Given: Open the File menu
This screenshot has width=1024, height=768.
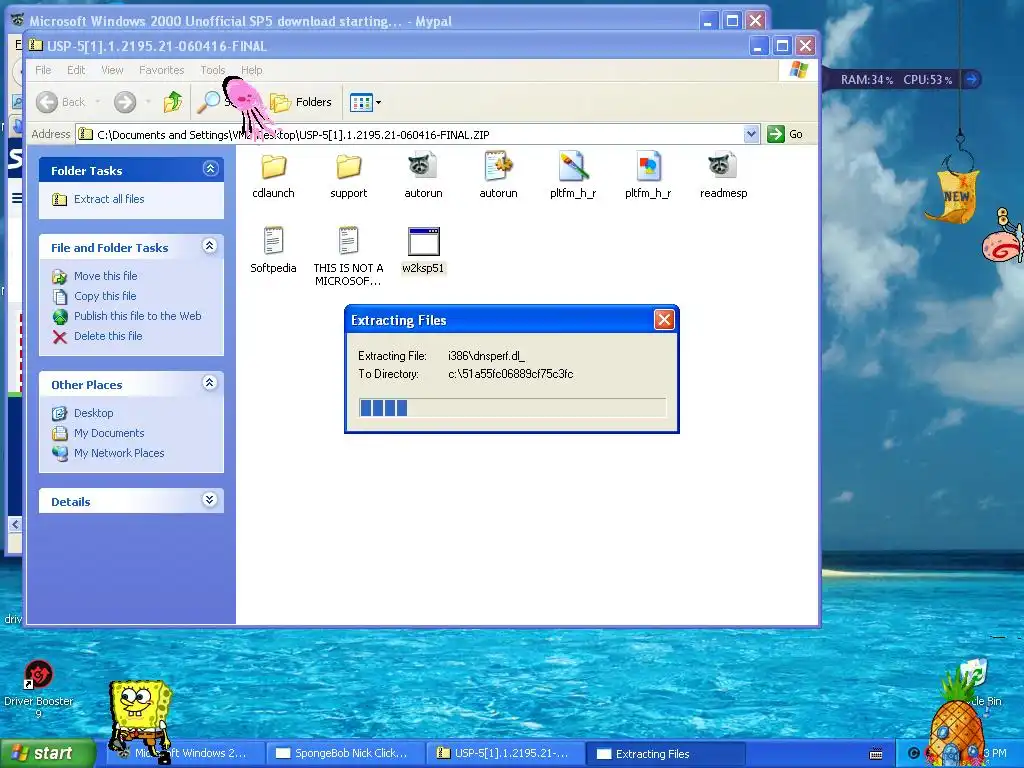Looking at the screenshot, I should coord(43,70).
